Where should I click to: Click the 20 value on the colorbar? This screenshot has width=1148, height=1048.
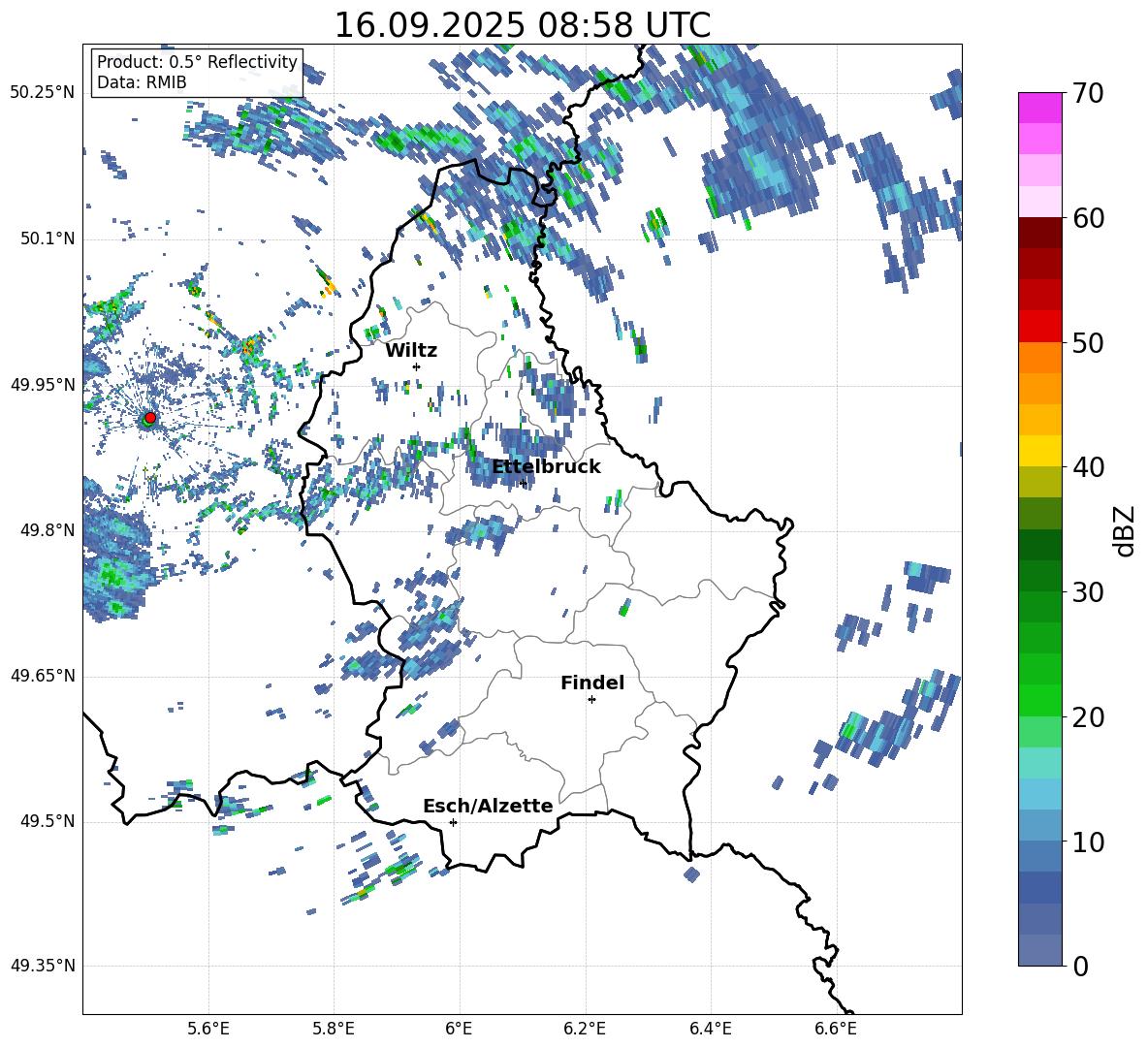[x=1088, y=717]
